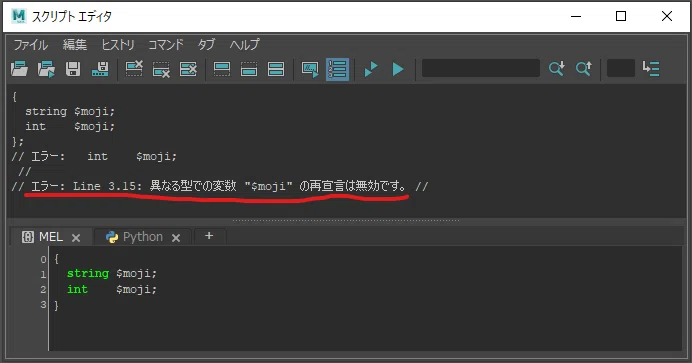692x363 pixels.
Task: Click the Load Script folder icon
Action: tap(19, 69)
